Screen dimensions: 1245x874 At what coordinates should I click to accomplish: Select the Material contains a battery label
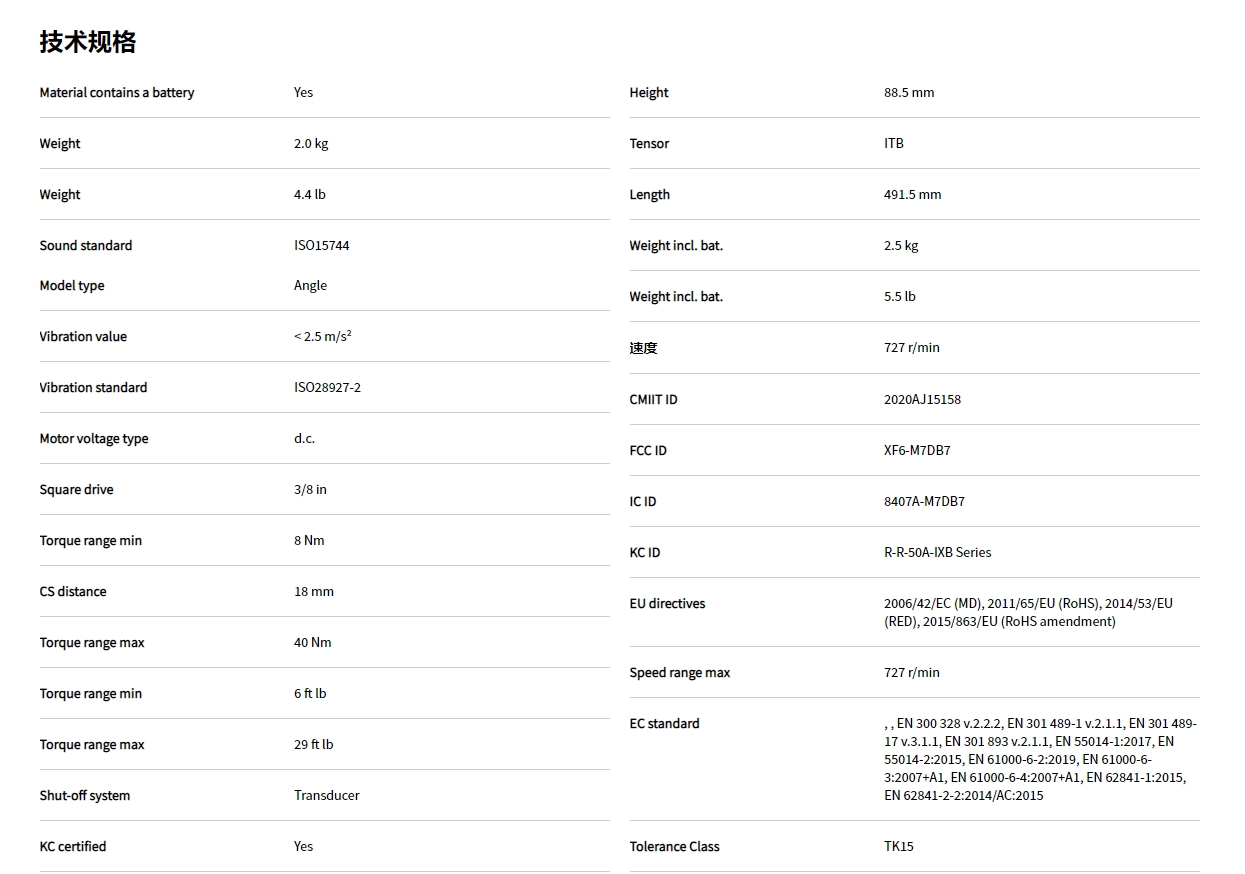(x=117, y=92)
